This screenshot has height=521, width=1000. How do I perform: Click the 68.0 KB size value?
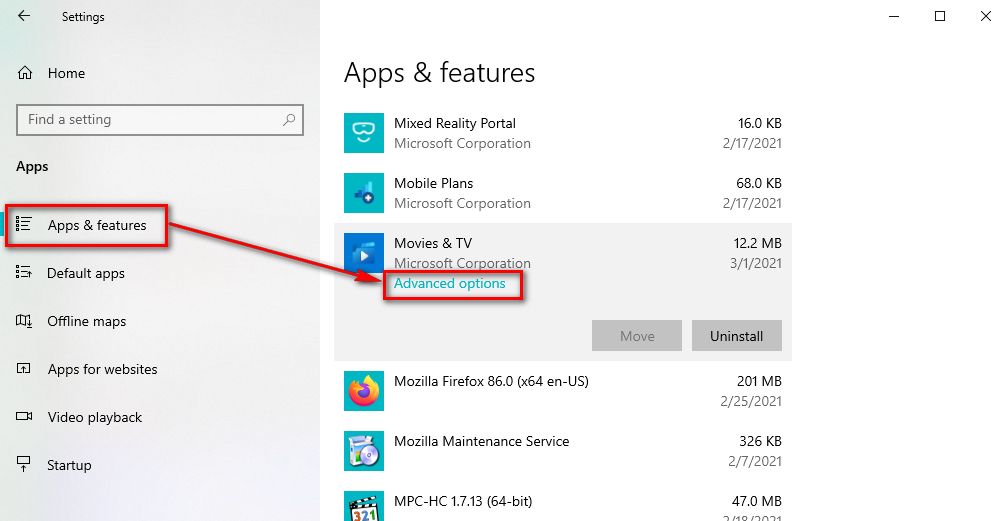pyautogui.click(x=759, y=183)
